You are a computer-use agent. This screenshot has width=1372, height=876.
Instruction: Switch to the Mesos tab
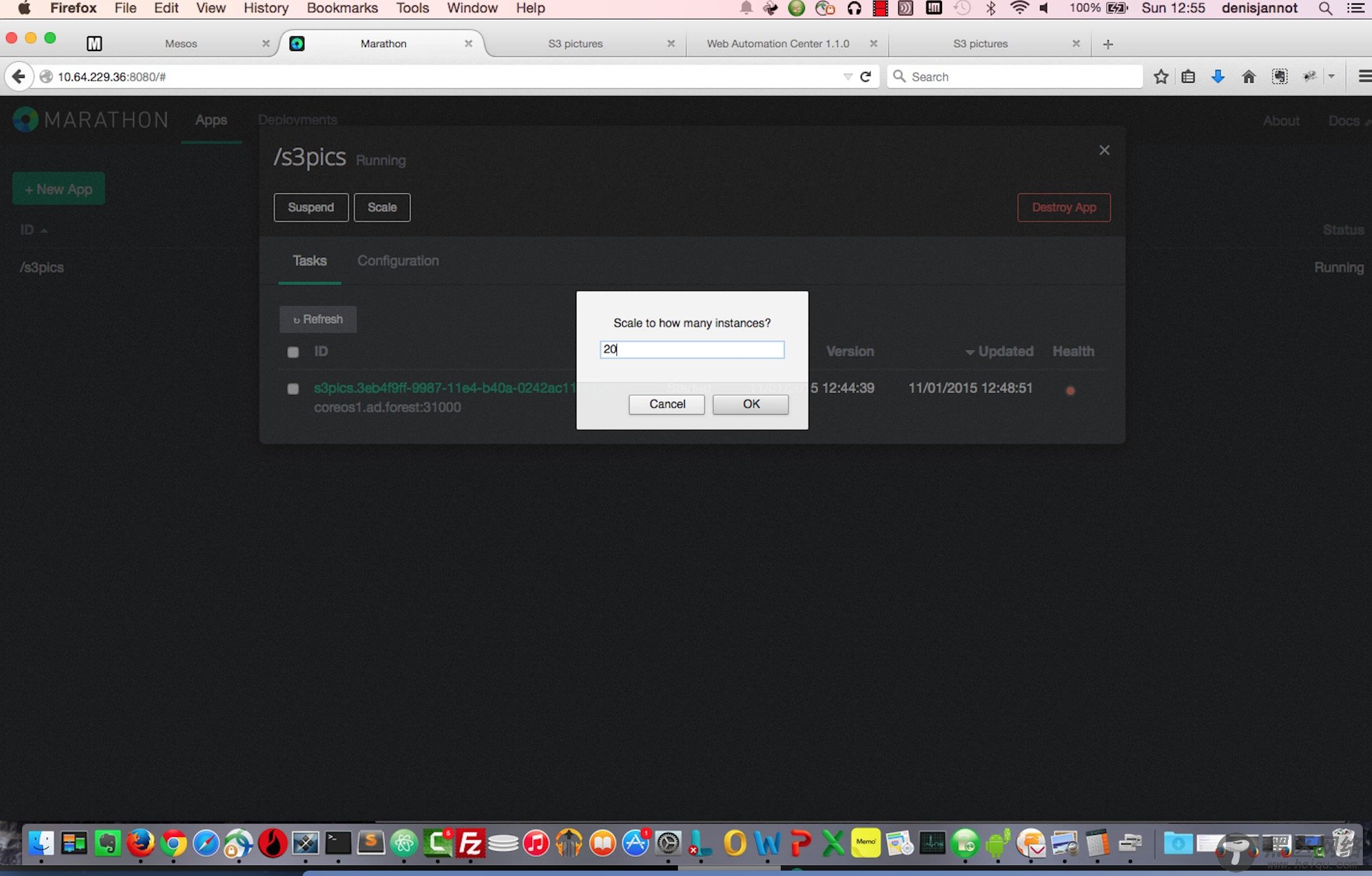point(181,44)
